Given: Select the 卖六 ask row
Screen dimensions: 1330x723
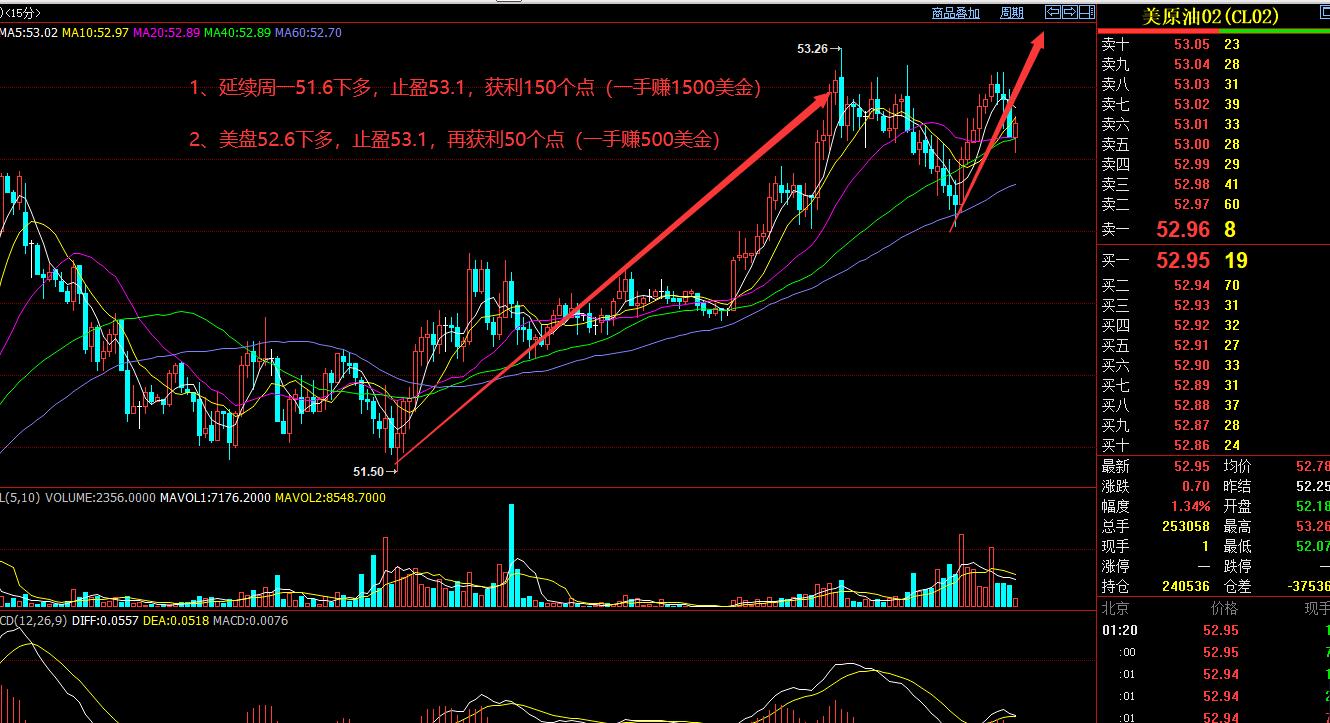Looking at the screenshot, I should point(1213,124).
